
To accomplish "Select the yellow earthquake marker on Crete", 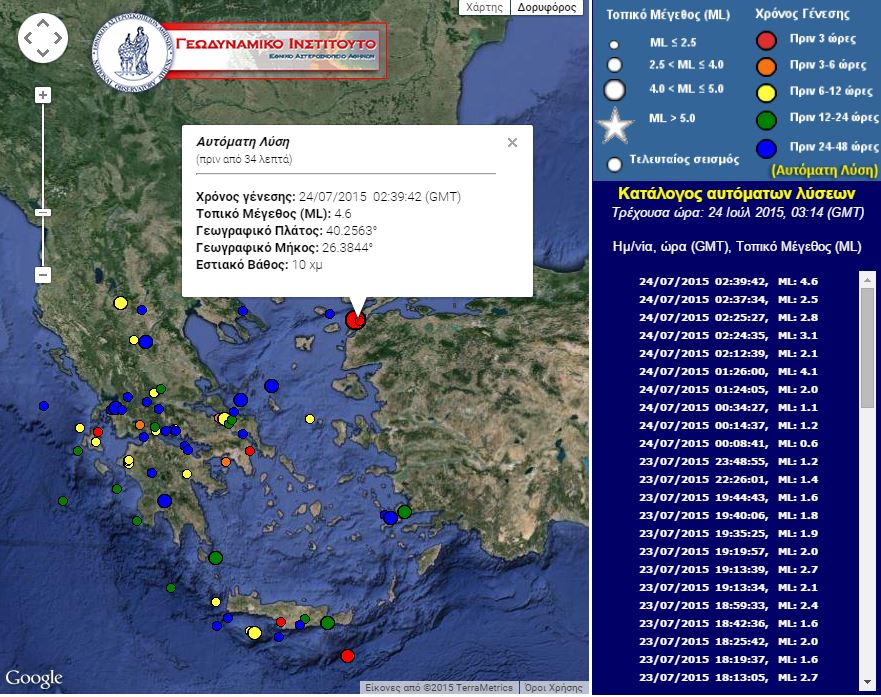I will (254, 631).
